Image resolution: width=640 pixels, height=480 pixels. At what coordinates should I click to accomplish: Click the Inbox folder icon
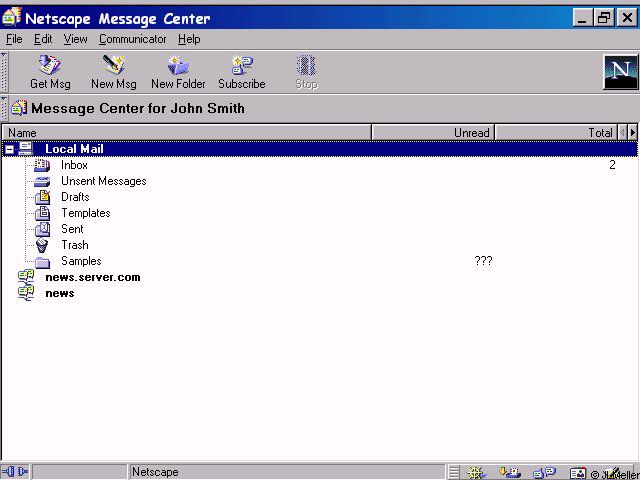(42, 165)
